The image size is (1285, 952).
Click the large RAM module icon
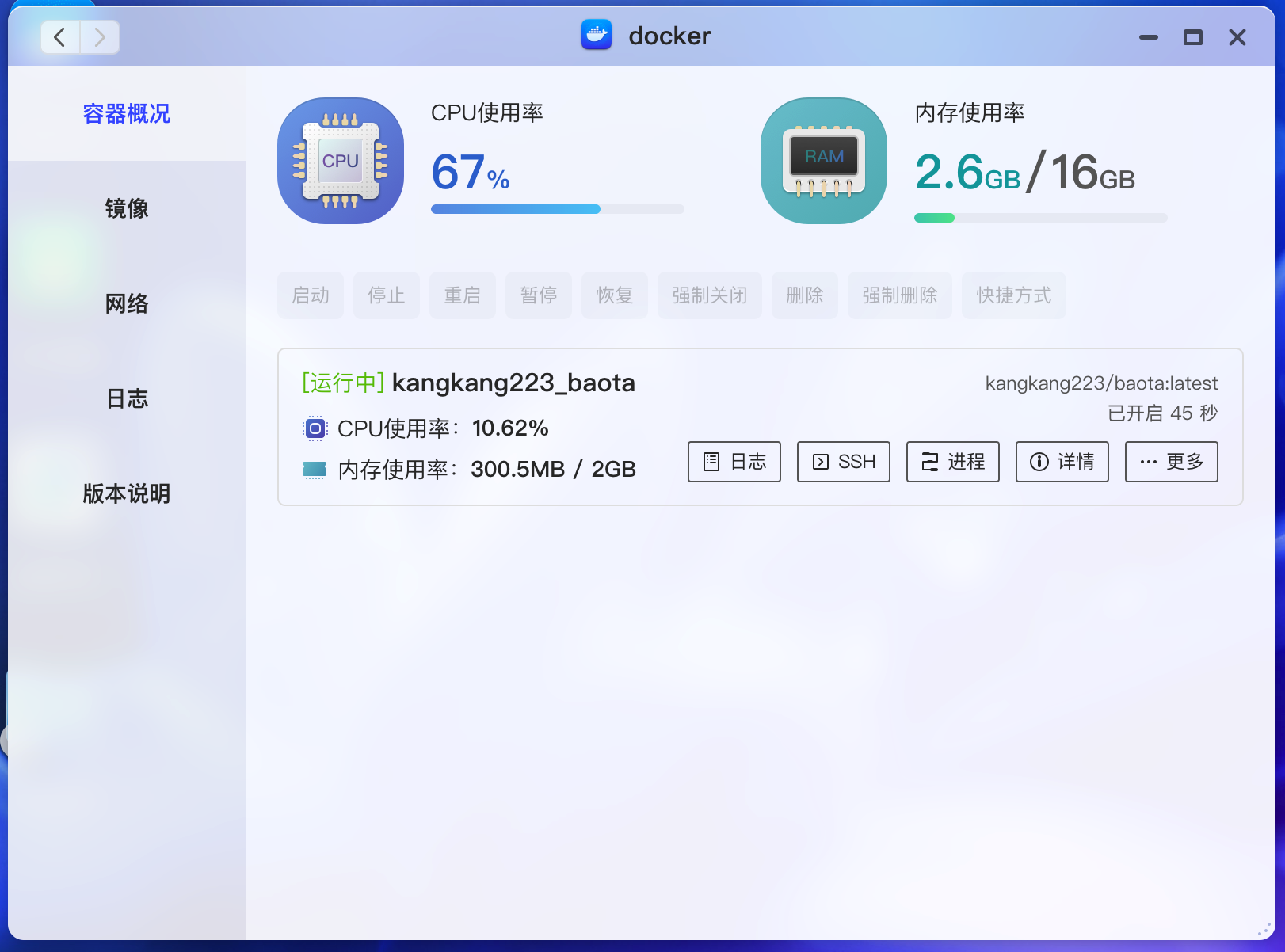pos(824,161)
